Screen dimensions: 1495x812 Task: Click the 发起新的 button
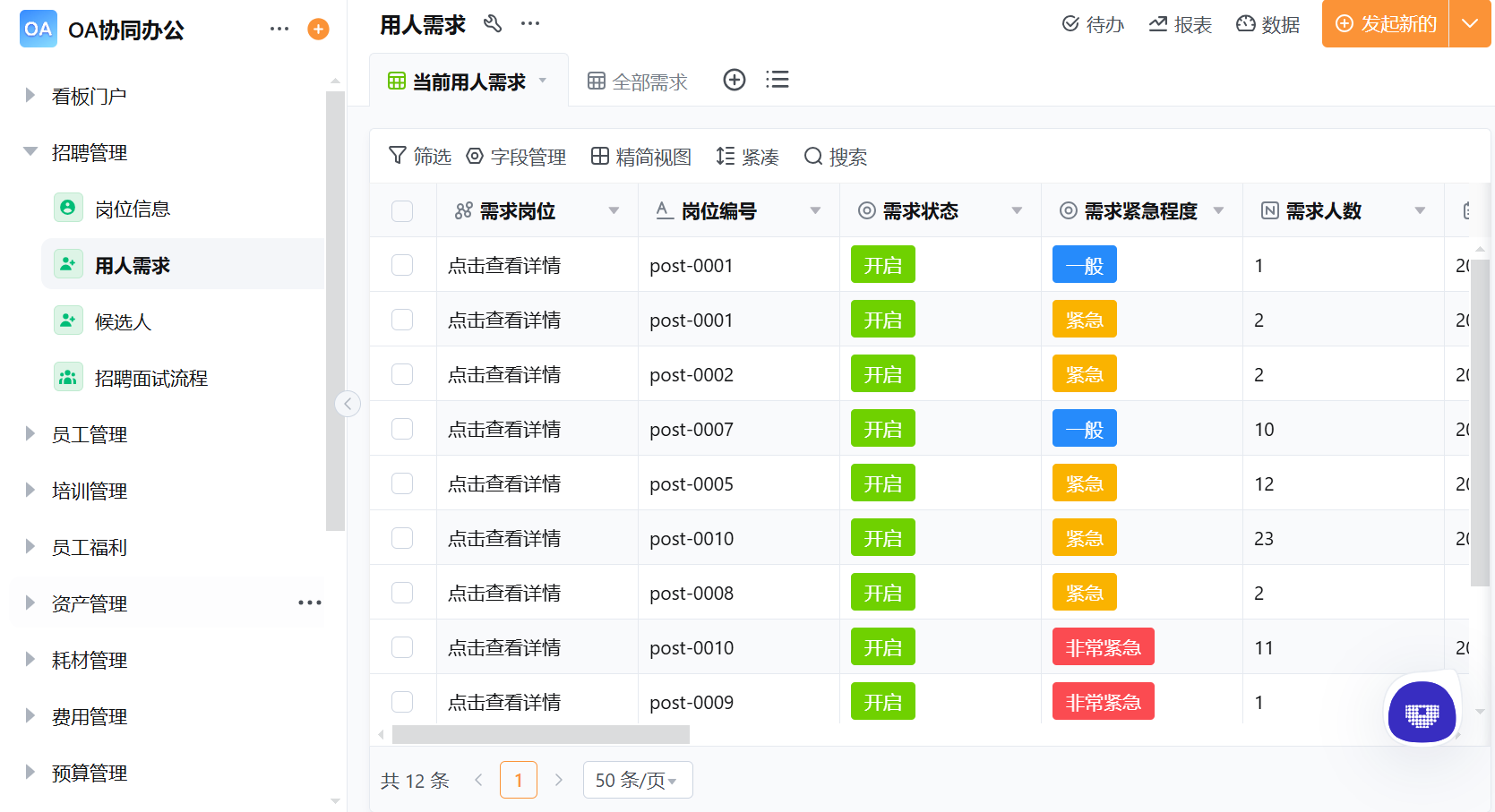[1384, 24]
